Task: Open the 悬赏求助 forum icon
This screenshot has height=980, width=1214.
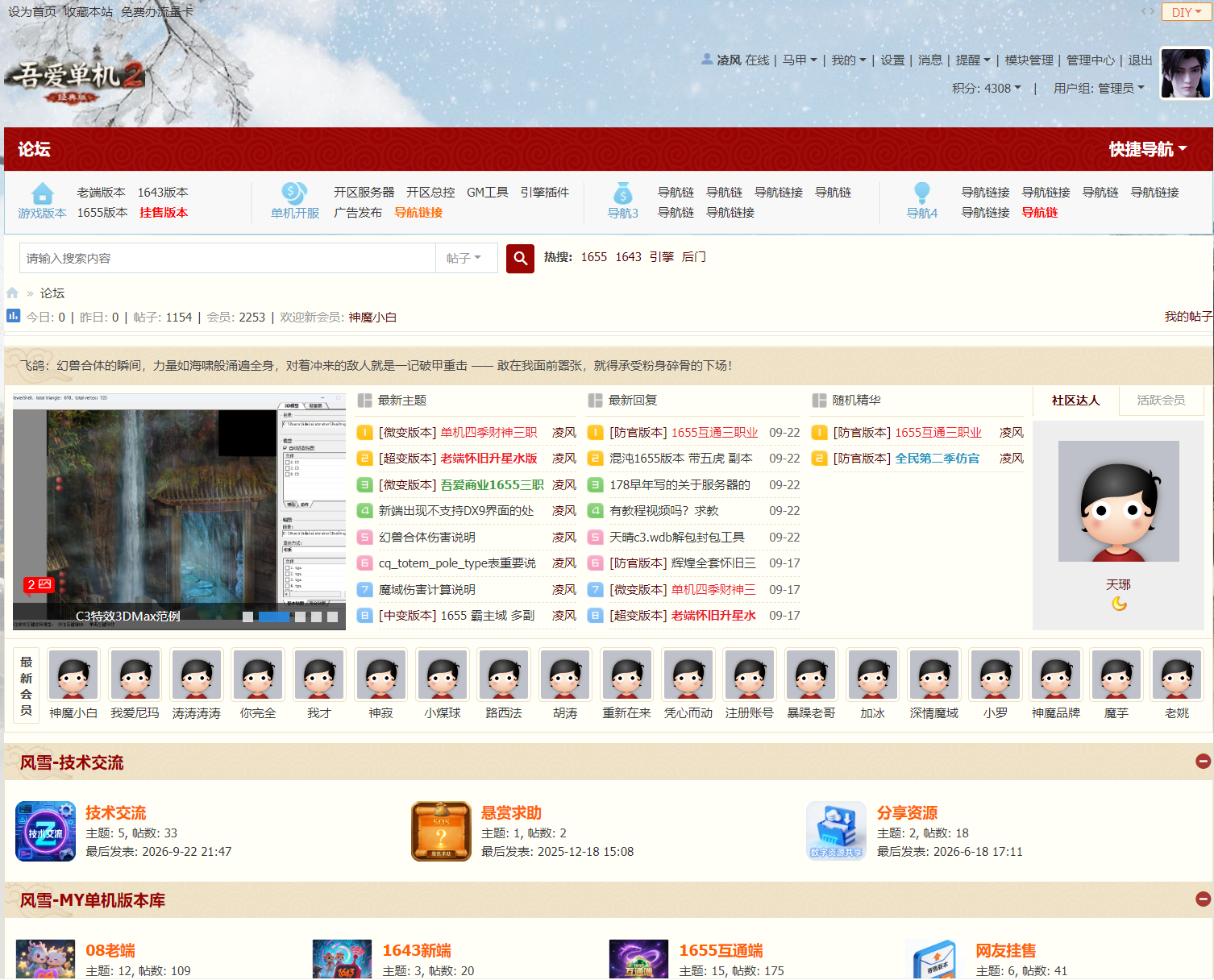Action: [x=441, y=831]
